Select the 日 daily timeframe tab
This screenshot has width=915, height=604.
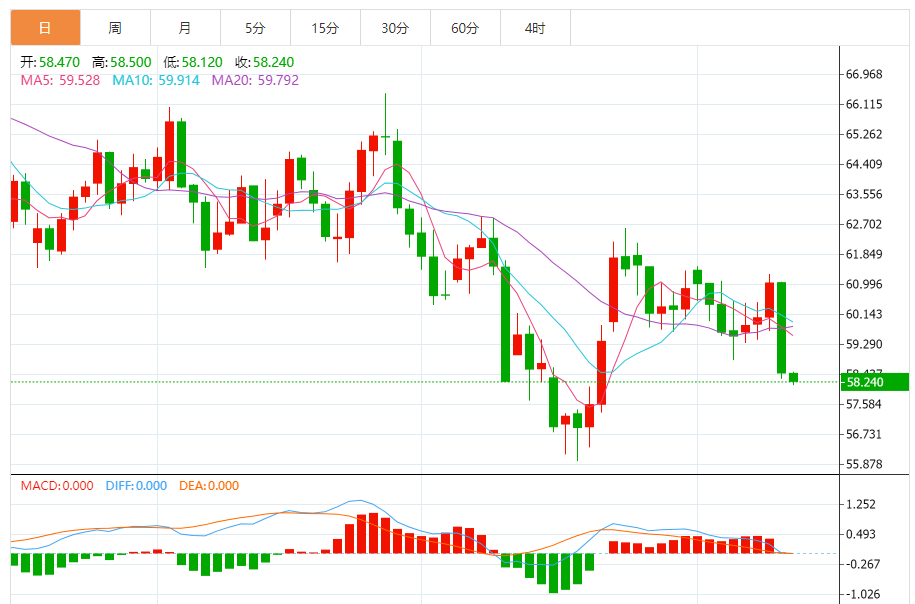[x=46, y=28]
